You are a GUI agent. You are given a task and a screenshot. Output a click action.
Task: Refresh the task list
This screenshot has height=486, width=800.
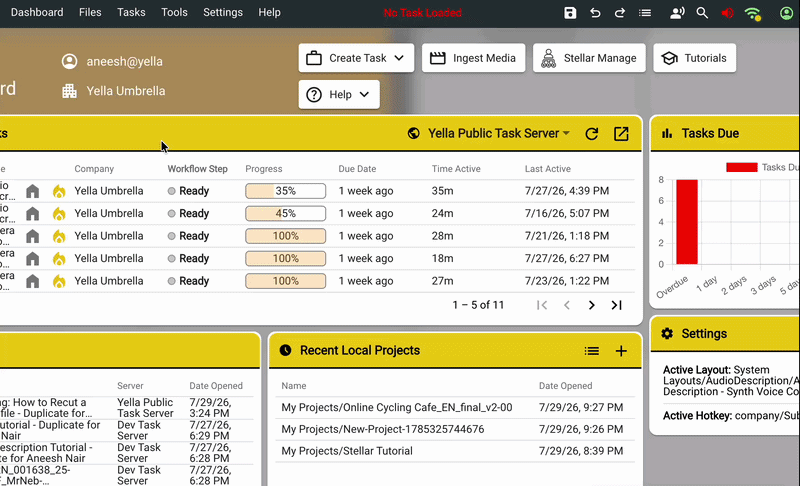coord(592,134)
